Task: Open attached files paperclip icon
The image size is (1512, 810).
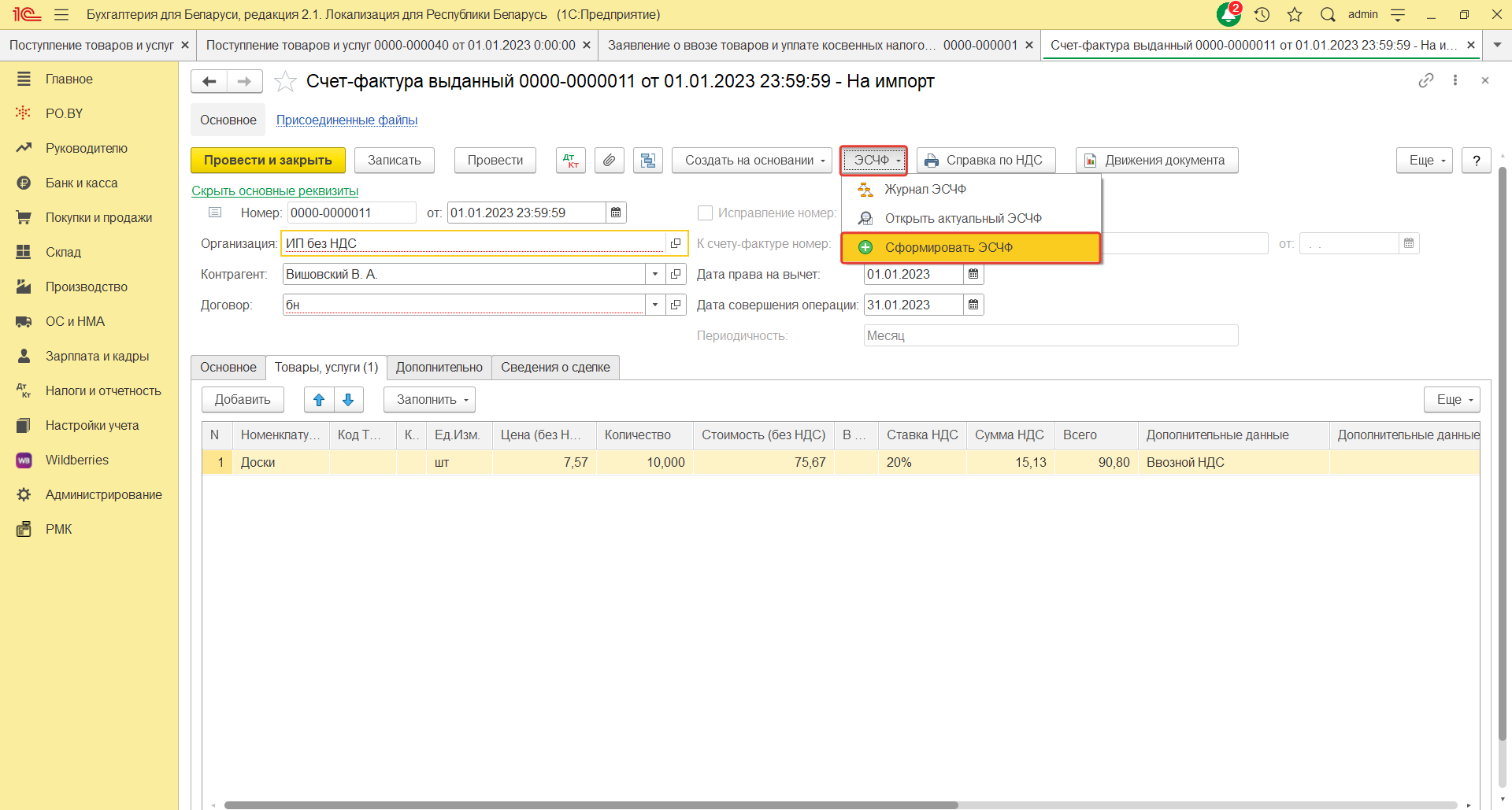Action: [610, 160]
